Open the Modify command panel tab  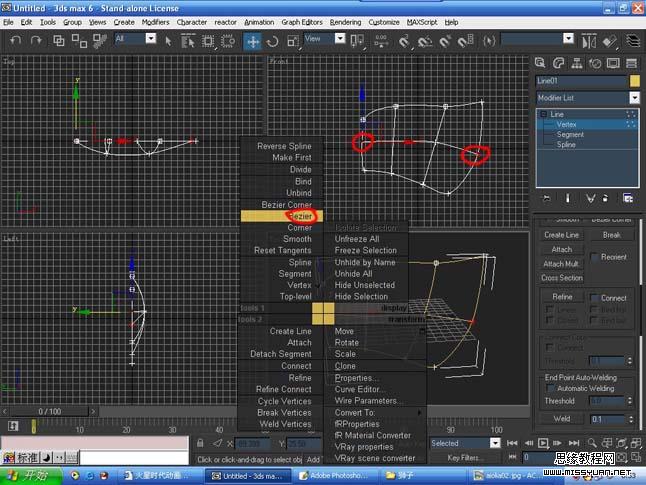click(x=558, y=63)
